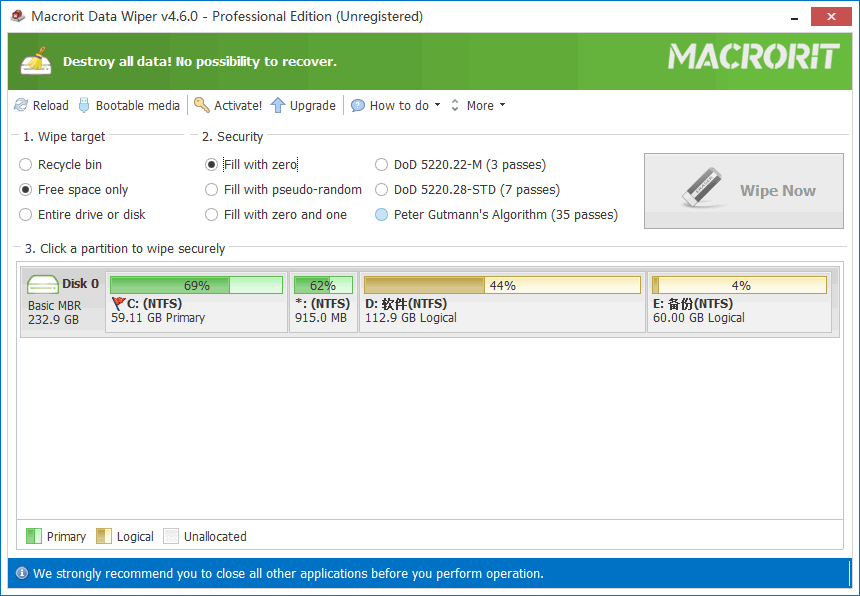This screenshot has width=860, height=596.
Task: Click the Primary legend color swatch
Action: pyautogui.click(x=34, y=536)
